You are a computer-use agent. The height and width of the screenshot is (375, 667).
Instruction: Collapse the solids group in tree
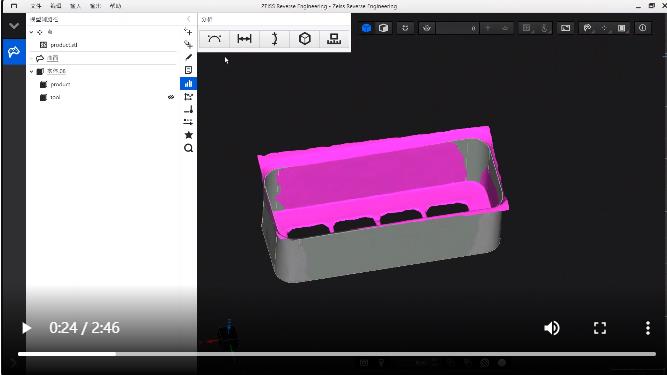pos(31,71)
